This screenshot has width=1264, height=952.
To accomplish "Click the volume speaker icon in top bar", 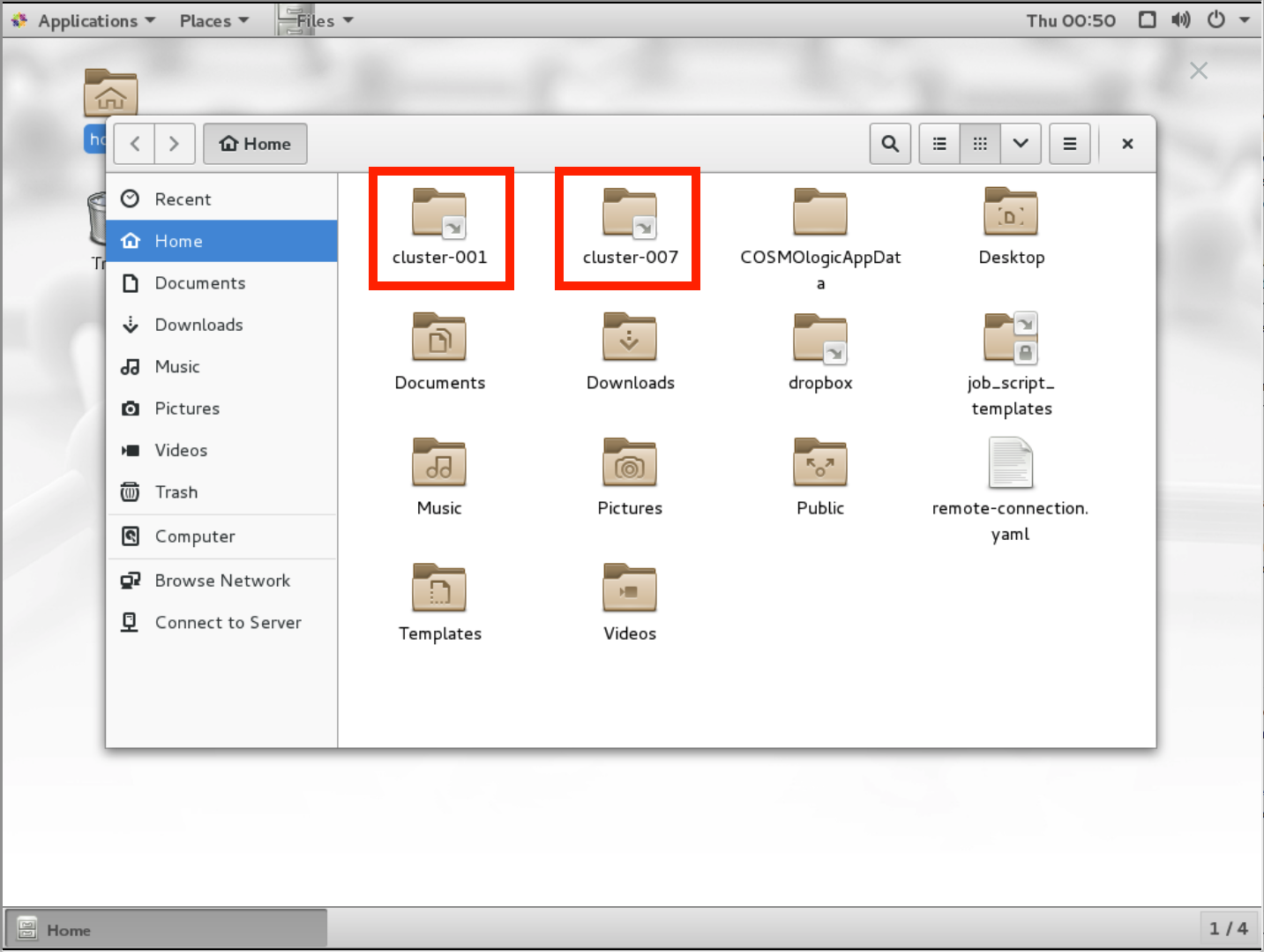I will coord(1180,19).
